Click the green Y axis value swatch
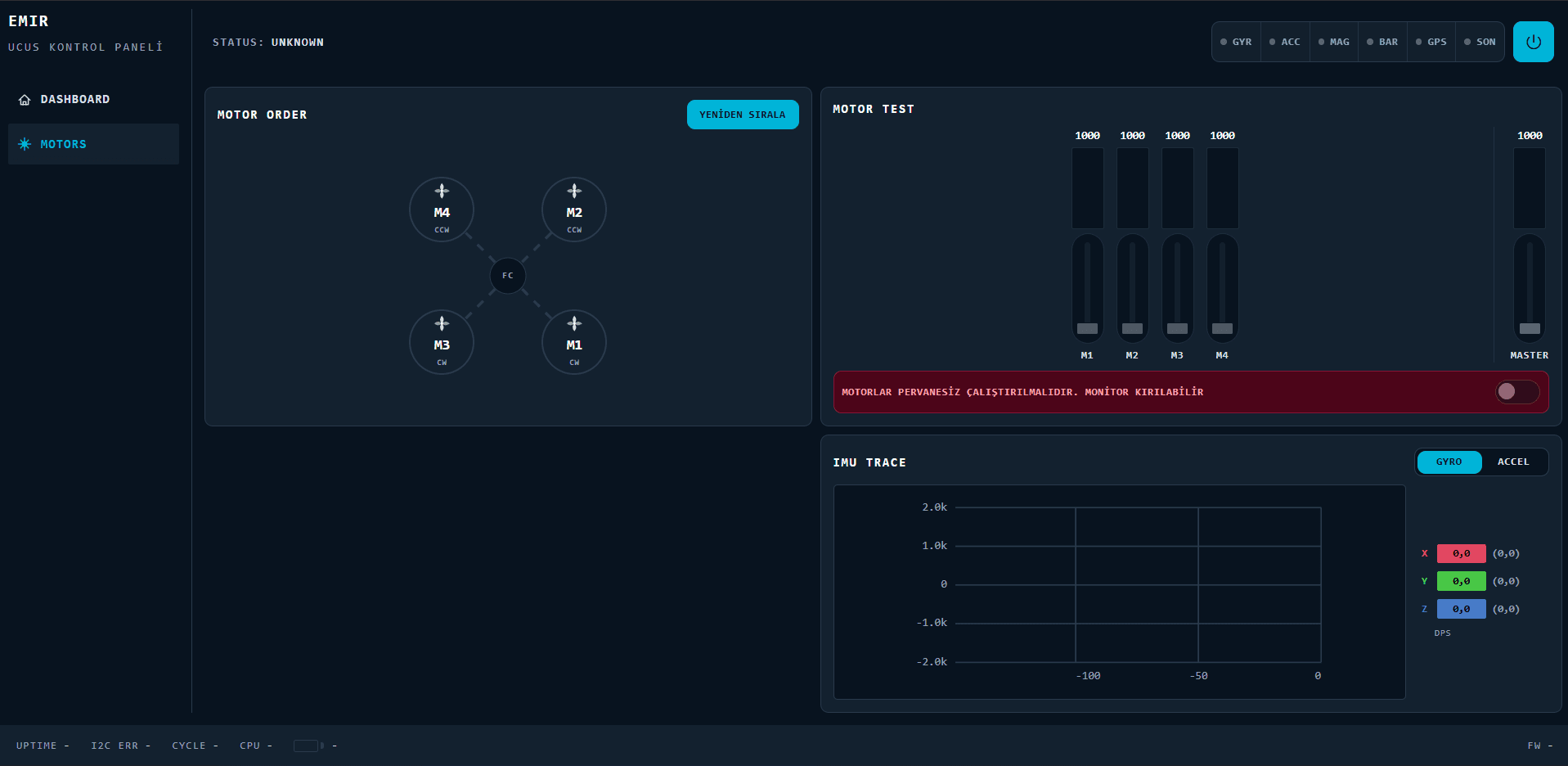Screen dimensions: 1568x766 click(x=1461, y=582)
